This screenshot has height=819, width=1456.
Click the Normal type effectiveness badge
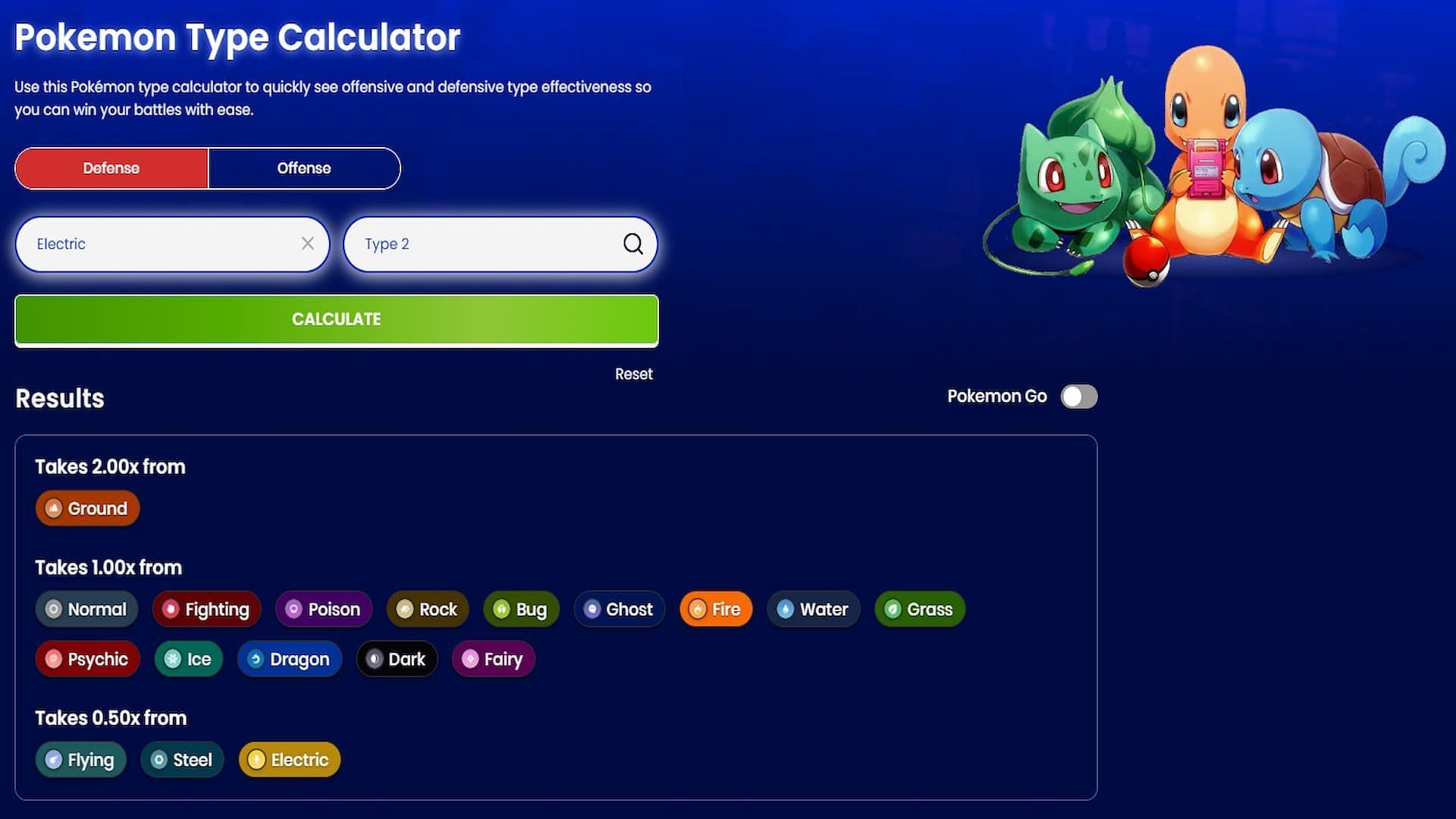pyautogui.click(x=87, y=608)
